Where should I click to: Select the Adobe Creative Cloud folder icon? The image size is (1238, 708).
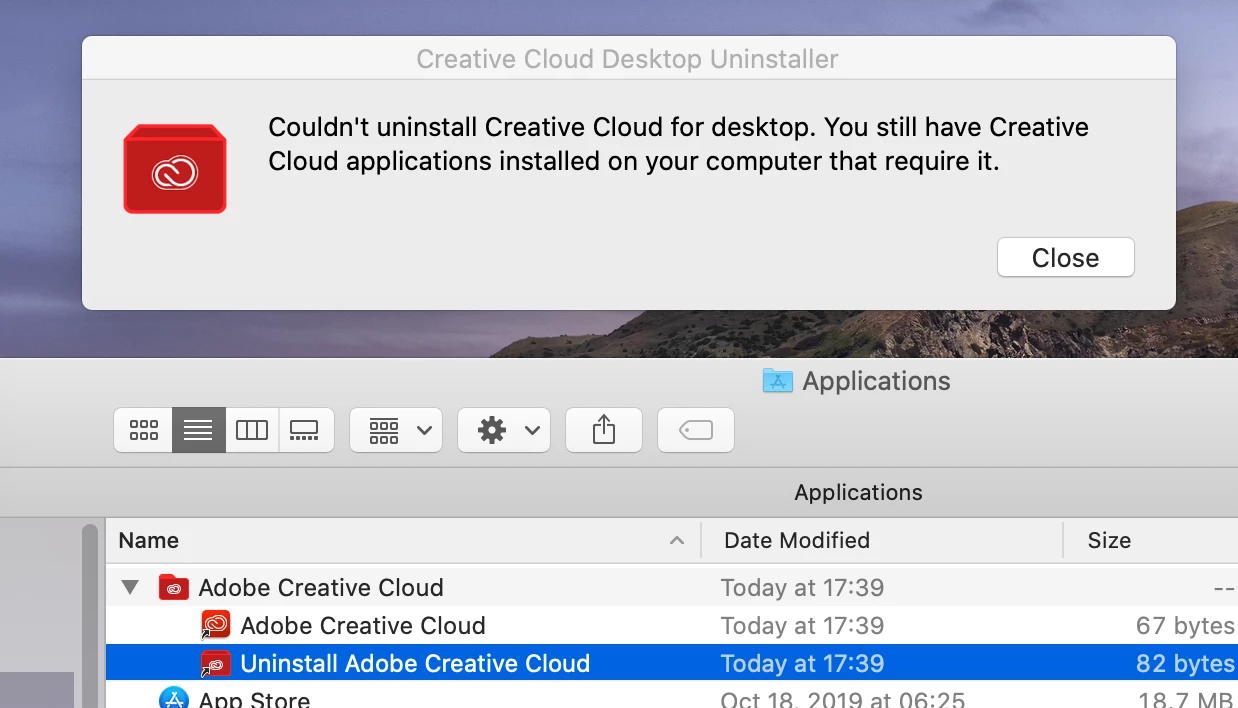[x=174, y=587]
